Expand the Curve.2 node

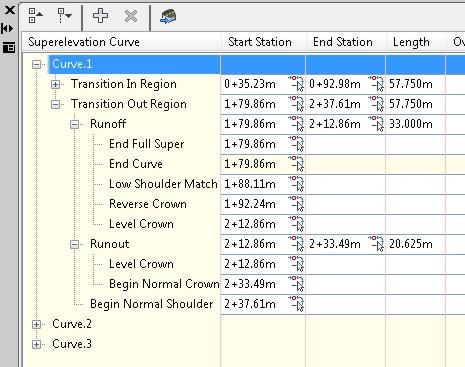(36, 324)
